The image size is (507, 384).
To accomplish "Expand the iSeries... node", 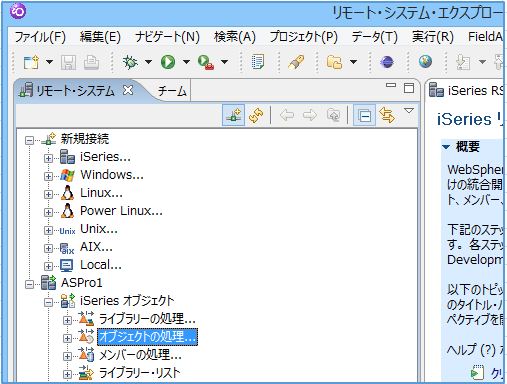I will point(48,158).
